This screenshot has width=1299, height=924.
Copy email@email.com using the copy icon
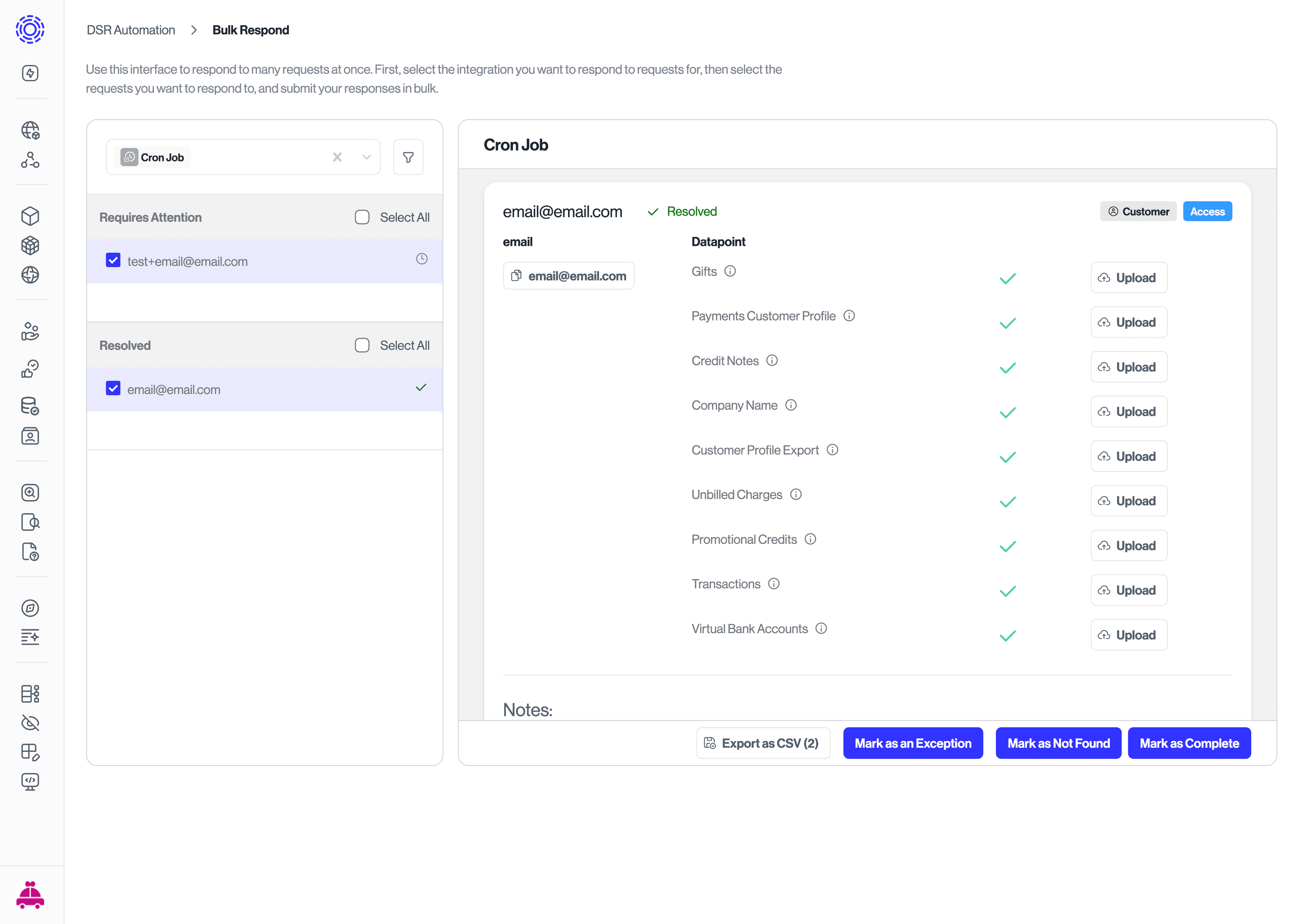click(x=517, y=275)
